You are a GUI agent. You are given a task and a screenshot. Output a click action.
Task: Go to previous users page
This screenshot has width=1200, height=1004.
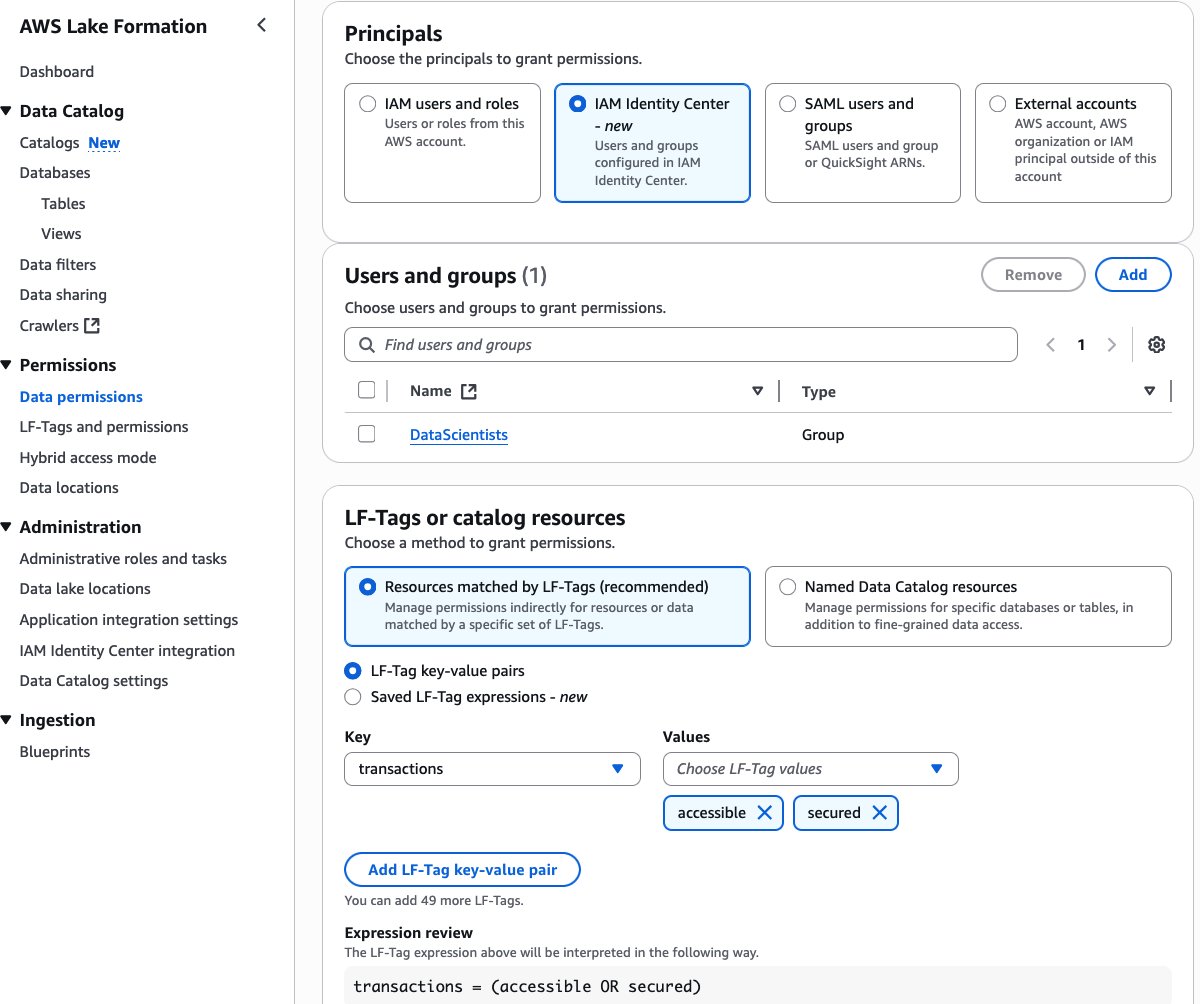coord(1050,345)
